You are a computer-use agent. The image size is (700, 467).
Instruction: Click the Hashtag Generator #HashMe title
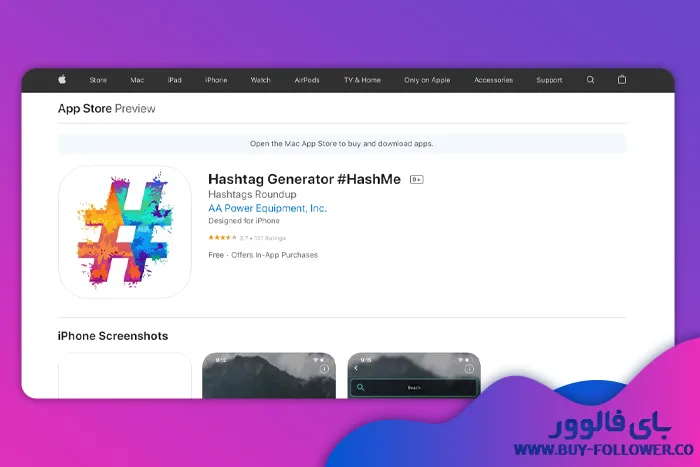click(x=304, y=179)
